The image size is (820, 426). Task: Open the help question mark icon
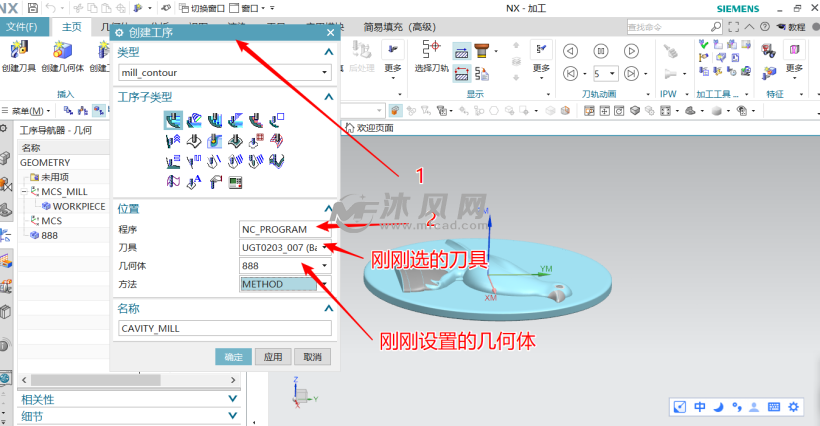[x=765, y=27]
